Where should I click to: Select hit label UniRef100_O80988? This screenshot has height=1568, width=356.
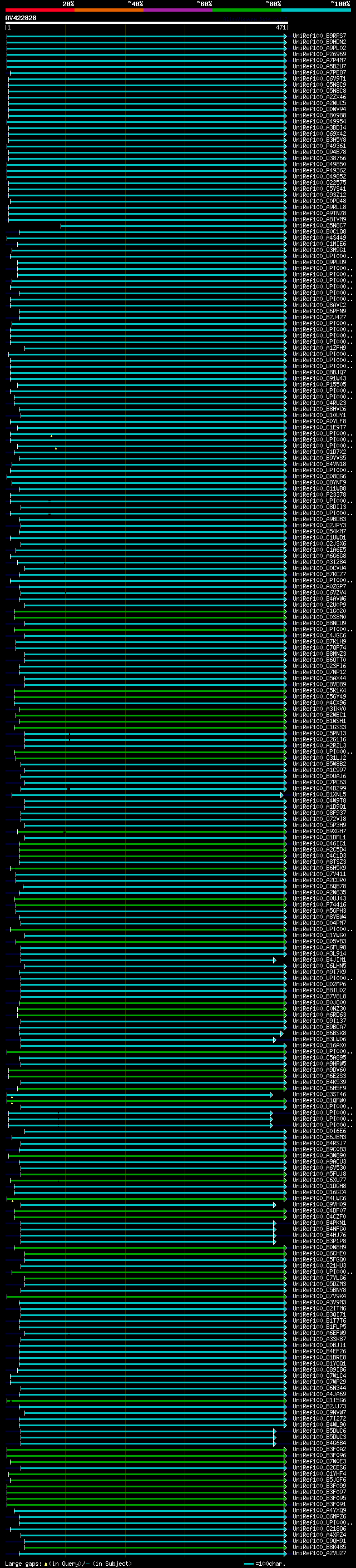tap(319, 115)
